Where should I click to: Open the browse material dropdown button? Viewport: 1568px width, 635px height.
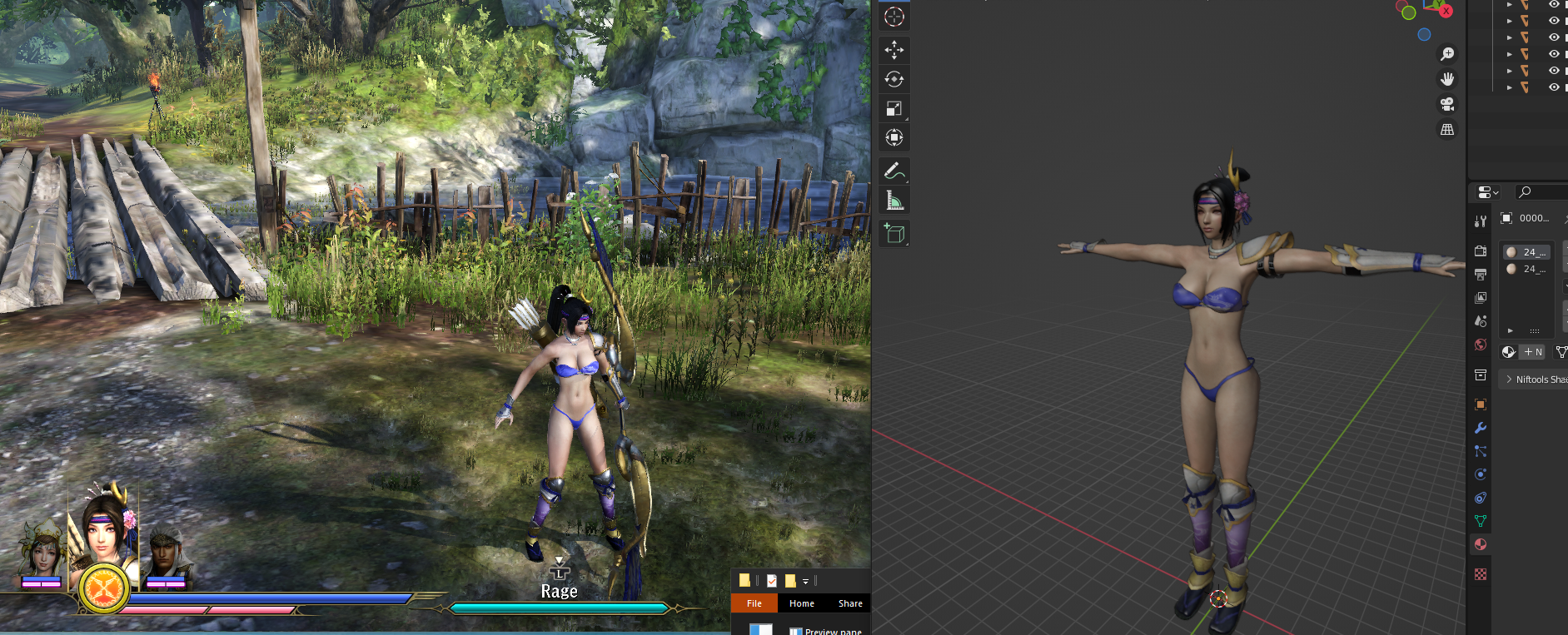[x=1509, y=352]
